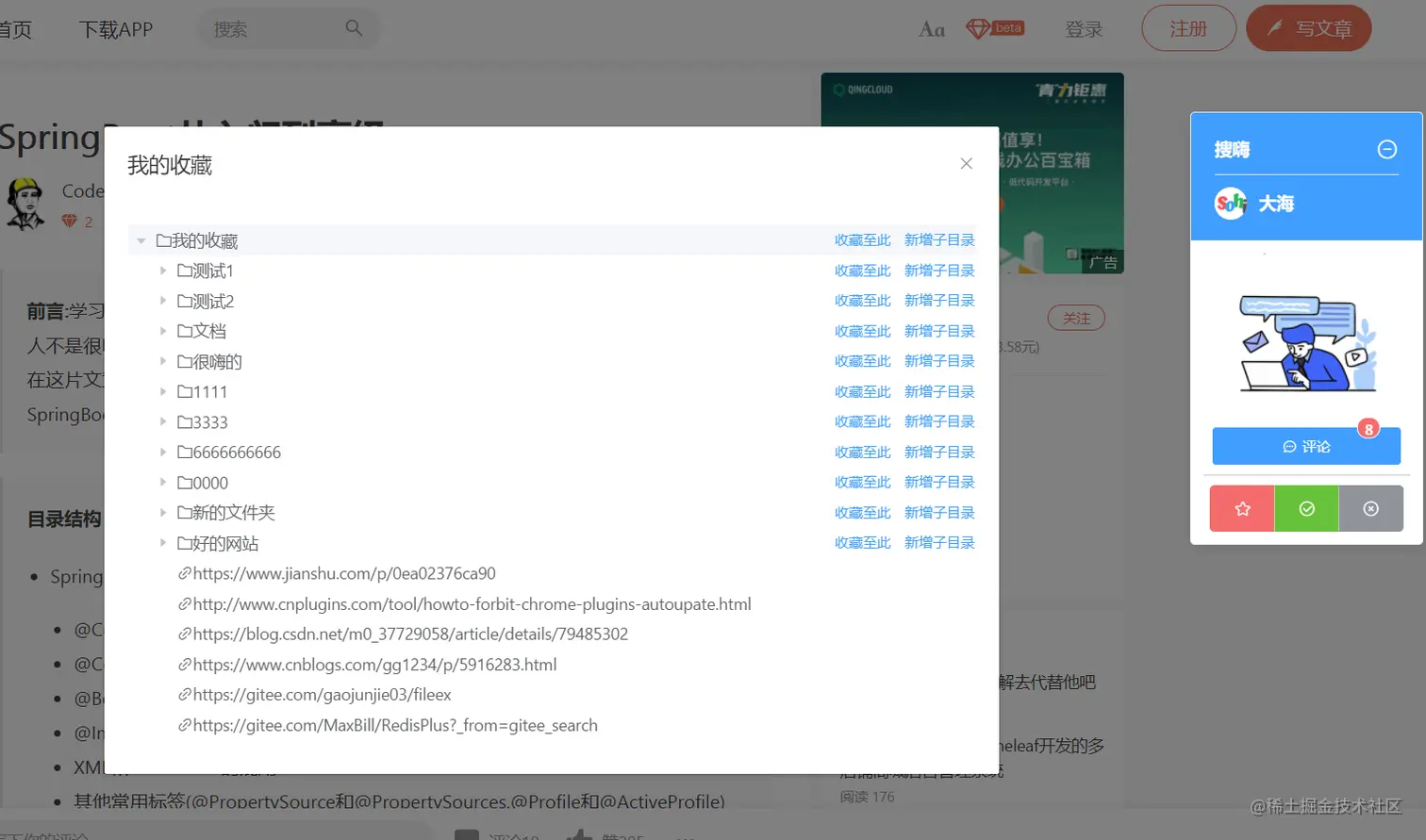
Task: Click 收藏至此 for the 很嗨的 folder
Action: click(862, 361)
